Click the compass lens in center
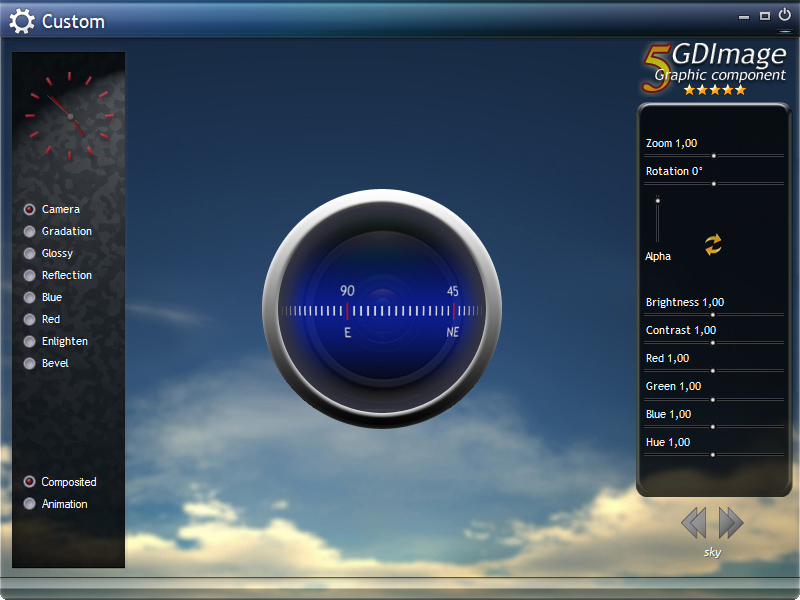This screenshot has width=800, height=600. click(x=382, y=309)
